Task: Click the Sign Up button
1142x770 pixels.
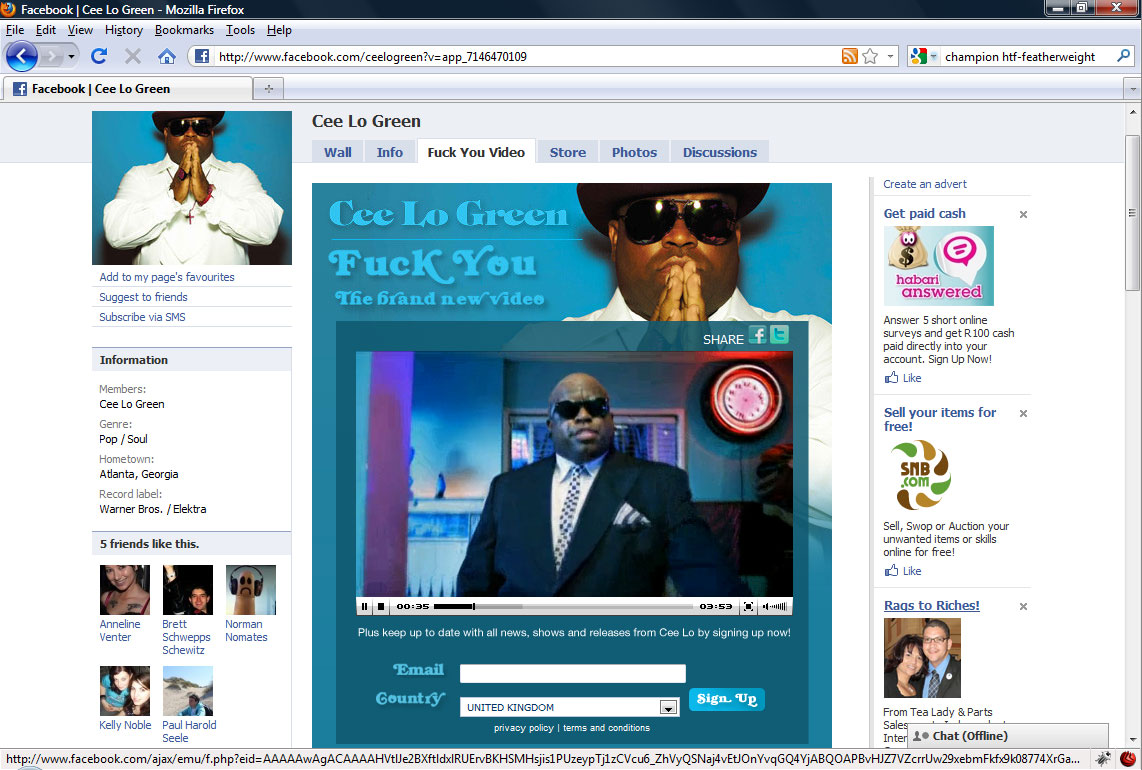Action: pos(726,699)
